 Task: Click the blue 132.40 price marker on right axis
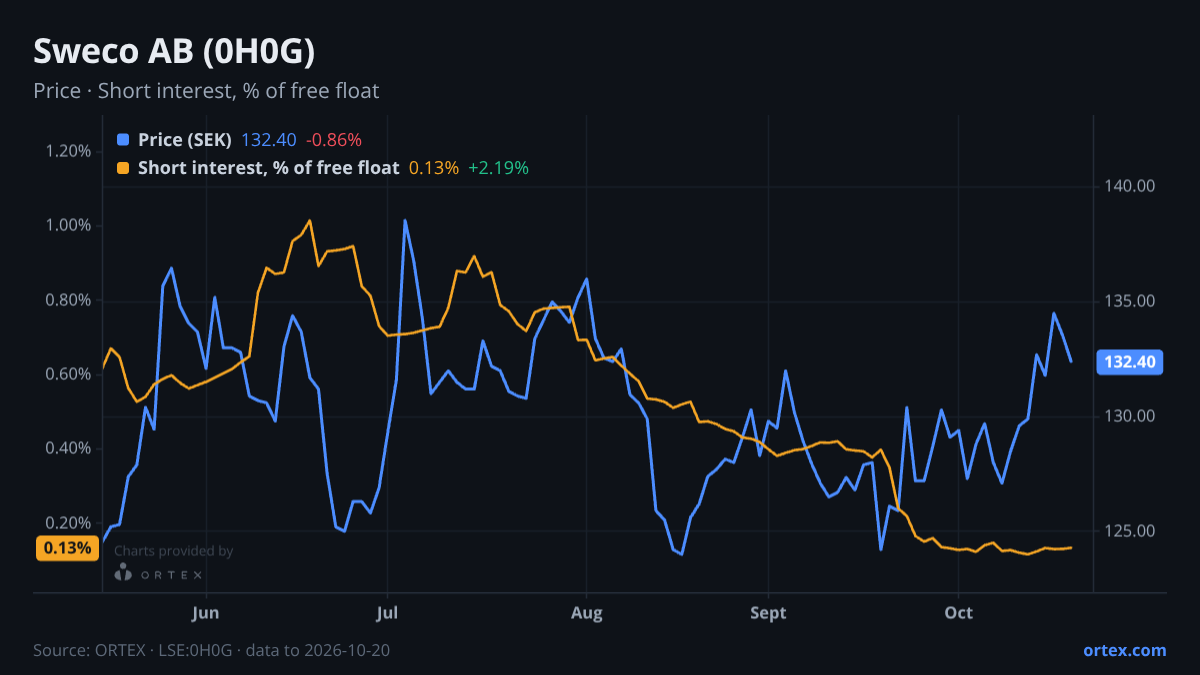(x=1130, y=362)
